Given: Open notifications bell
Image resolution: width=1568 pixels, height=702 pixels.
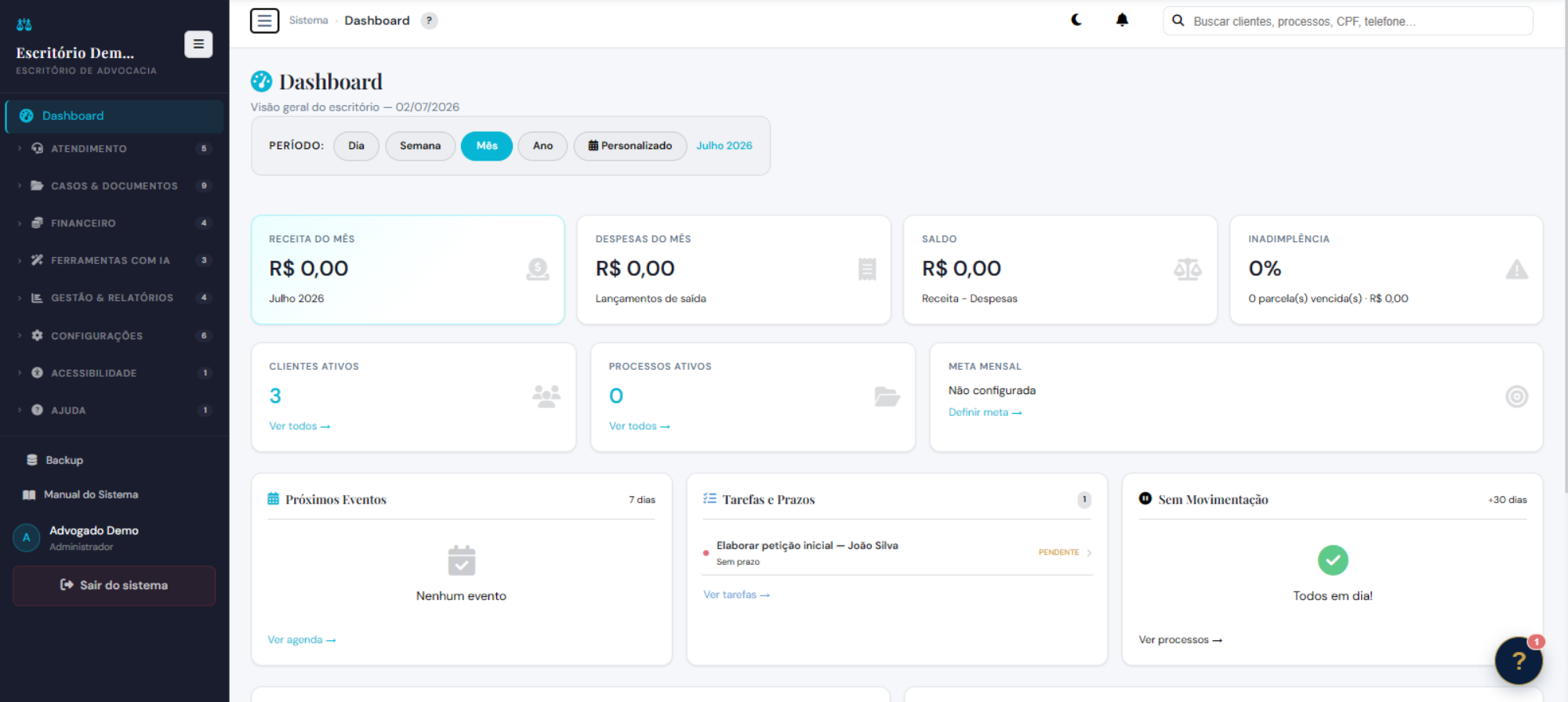Looking at the screenshot, I should click(1122, 20).
